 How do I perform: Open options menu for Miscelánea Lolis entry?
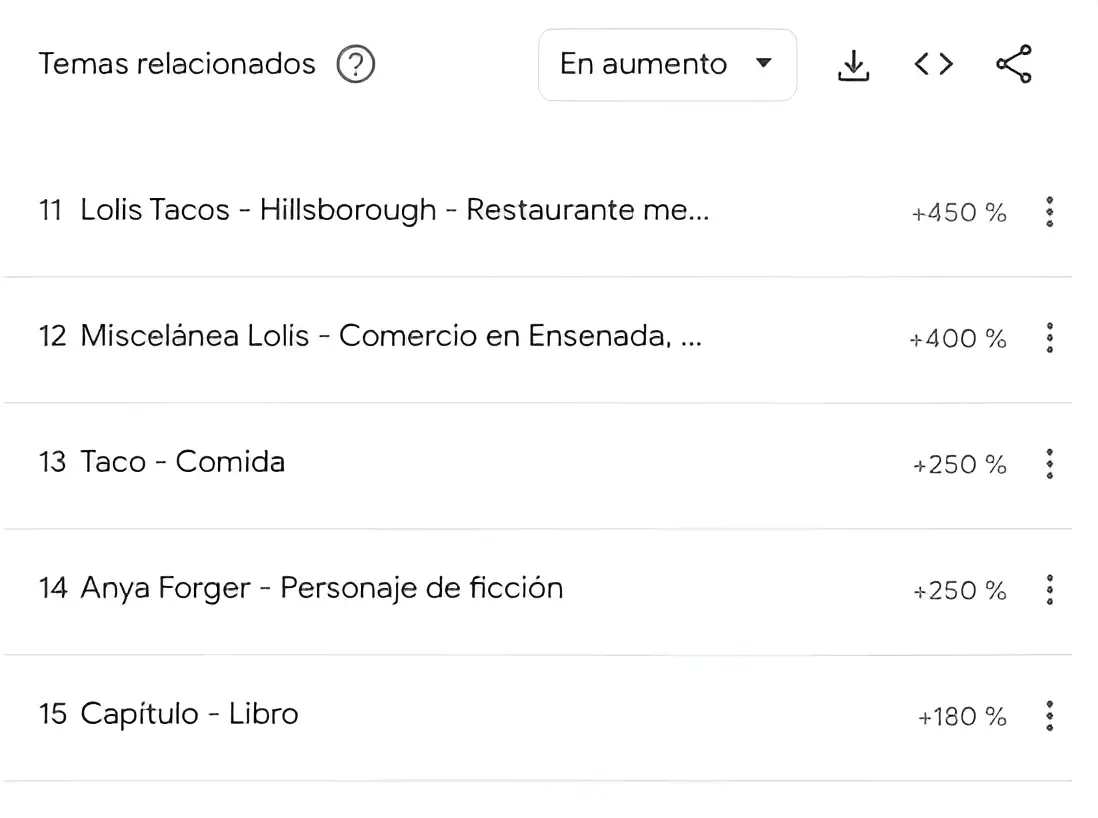point(1049,338)
